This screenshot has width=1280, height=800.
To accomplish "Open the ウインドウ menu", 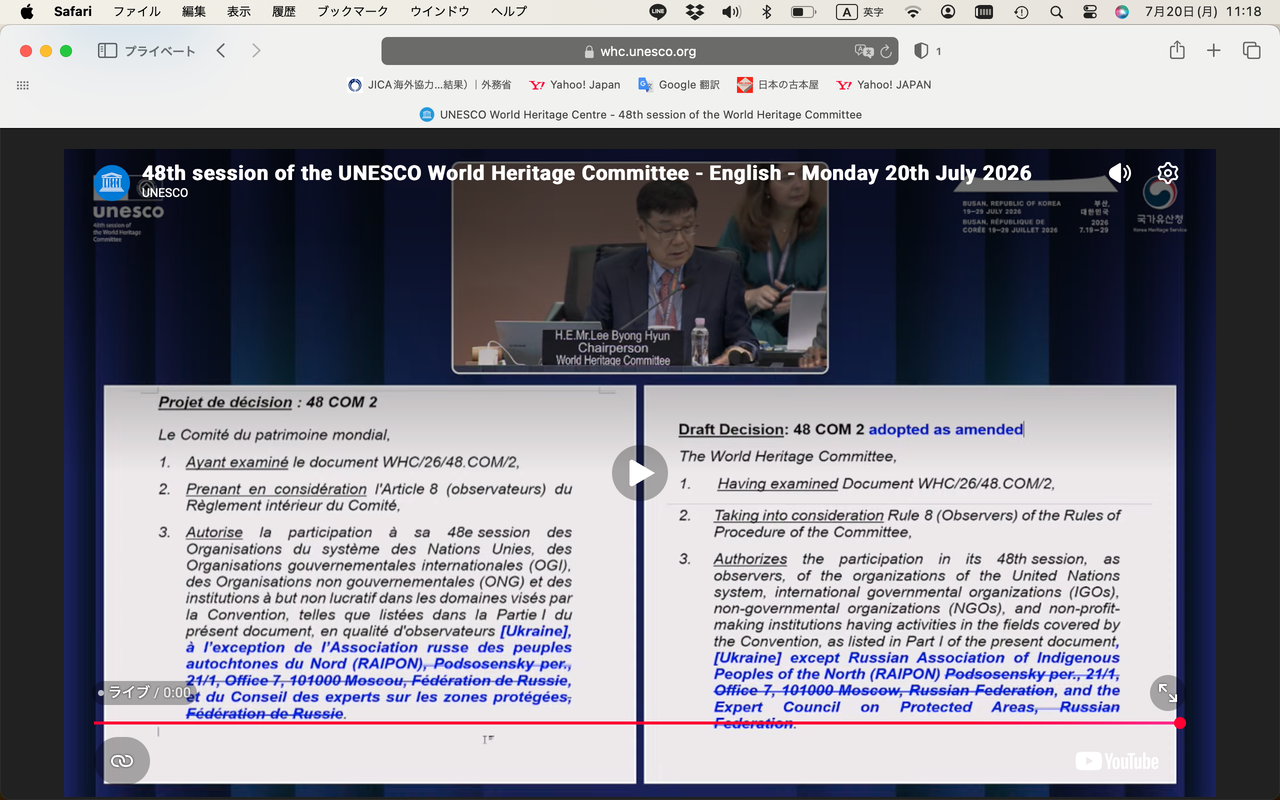I will coord(440,12).
